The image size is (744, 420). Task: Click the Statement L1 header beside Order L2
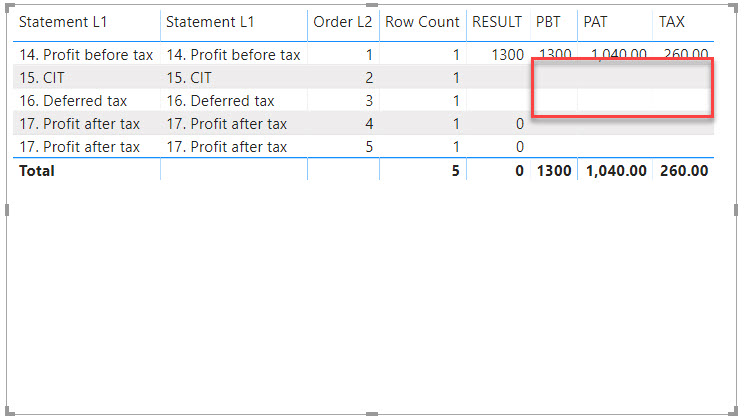(210, 22)
